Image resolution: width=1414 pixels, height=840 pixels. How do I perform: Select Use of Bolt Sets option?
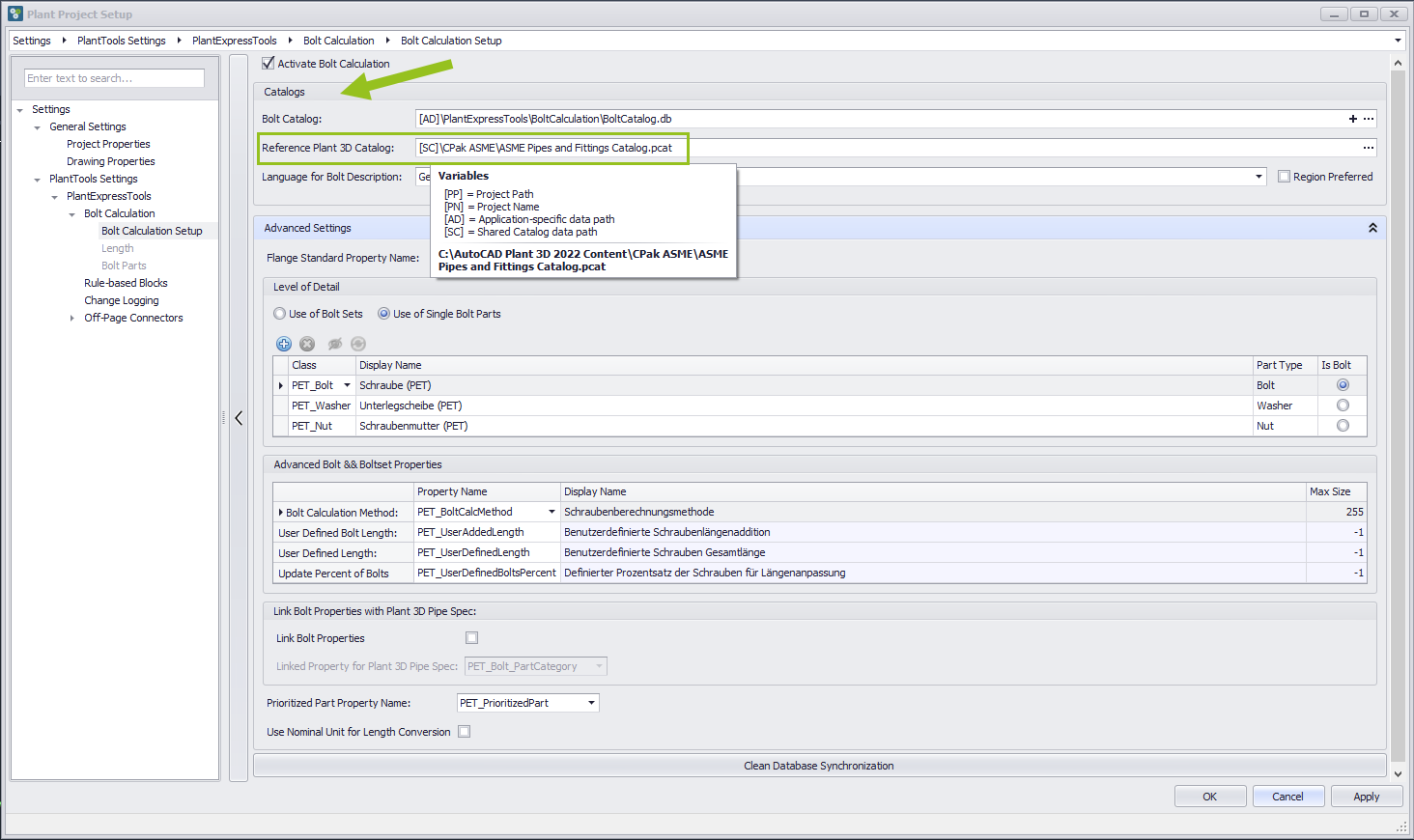click(x=279, y=314)
